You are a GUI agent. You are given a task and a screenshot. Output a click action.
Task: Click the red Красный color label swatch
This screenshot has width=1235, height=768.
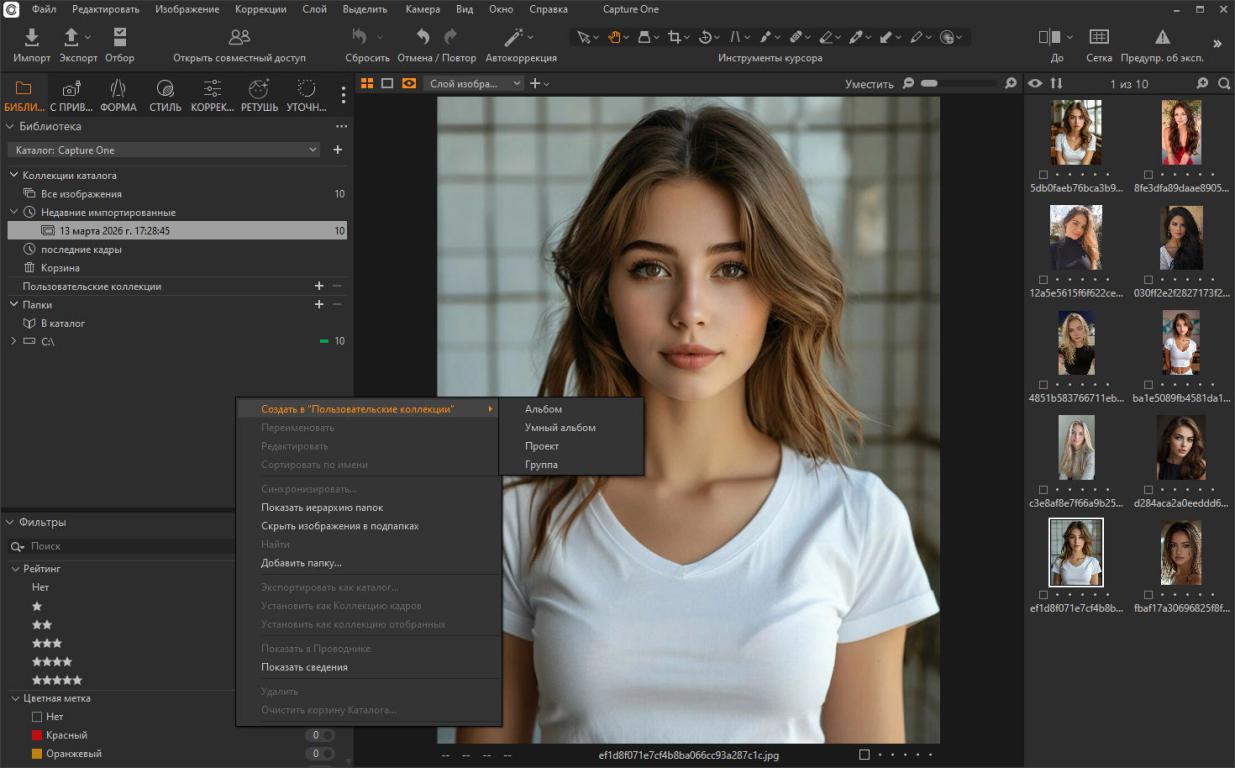click(x=37, y=735)
